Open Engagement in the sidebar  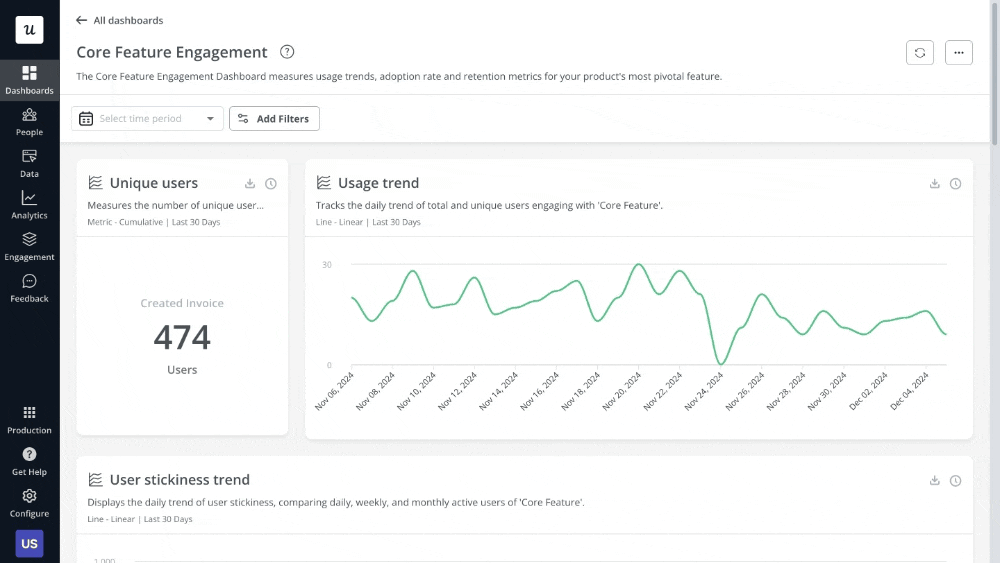pos(29,247)
